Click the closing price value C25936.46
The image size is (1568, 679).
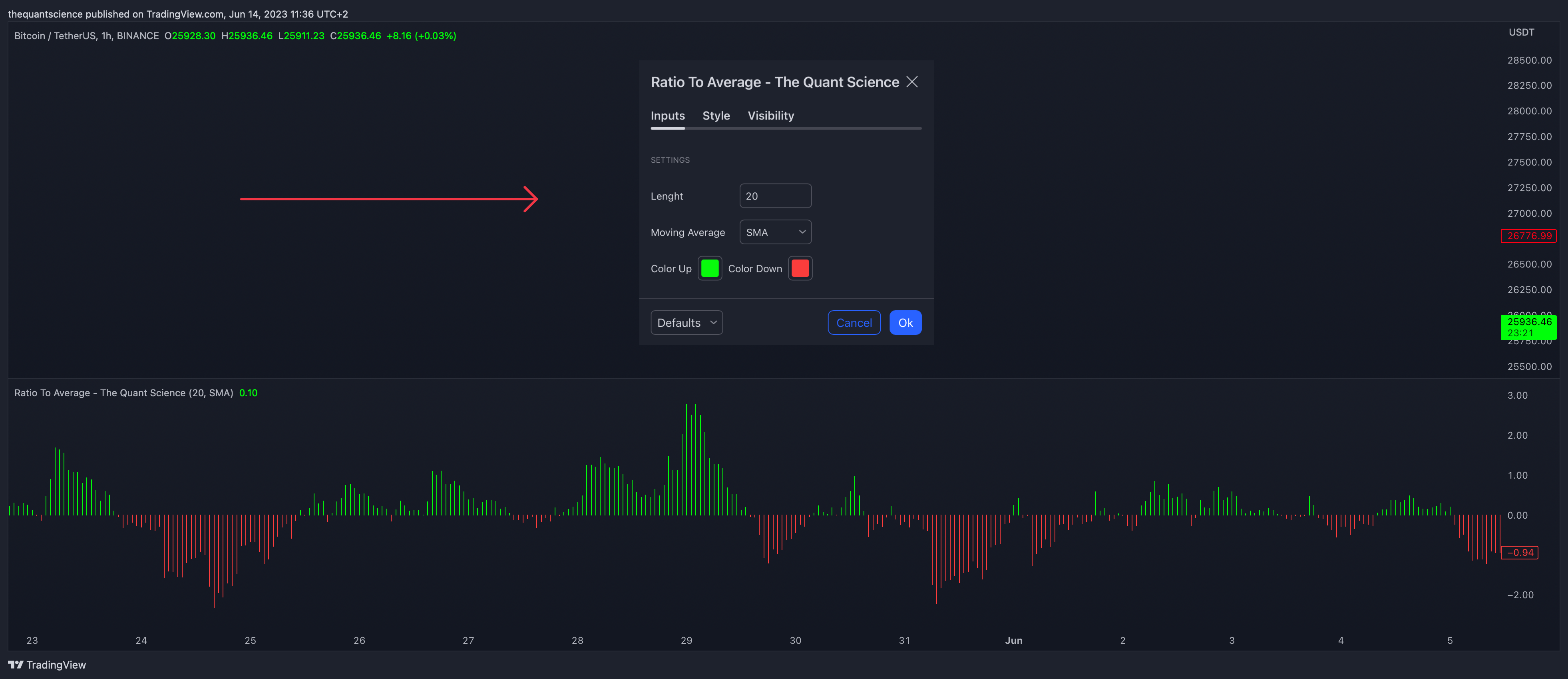click(x=356, y=36)
